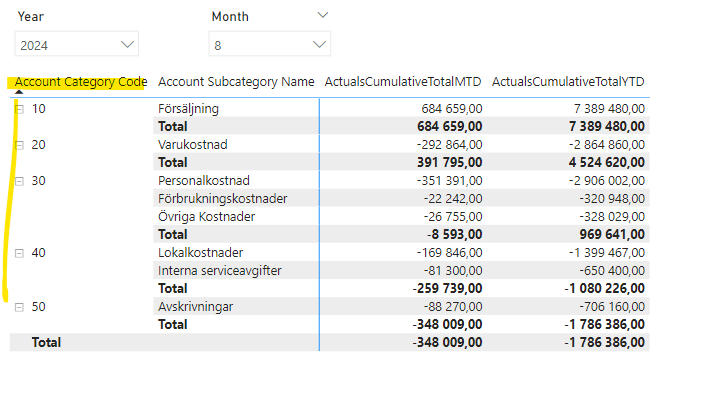Sort by ActualsCumulativeTotalYTD column header
The width and height of the screenshot is (715, 394).
[568, 82]
